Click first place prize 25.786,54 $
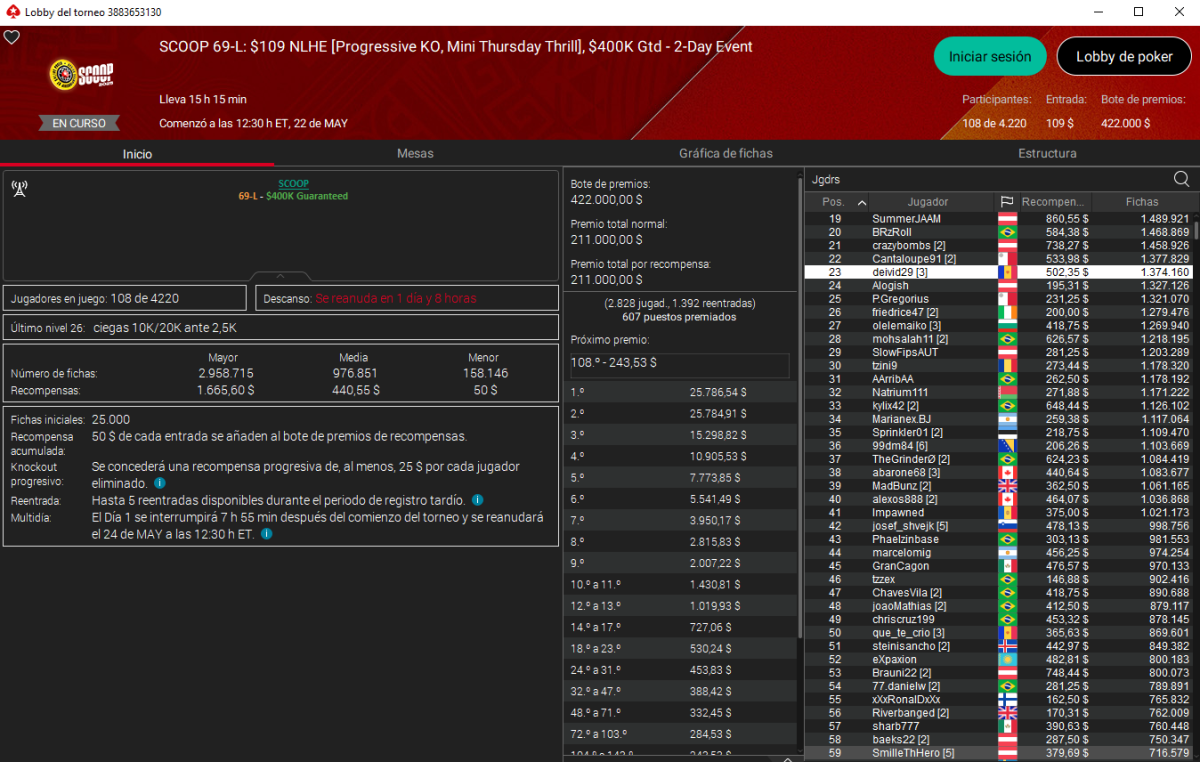 (680, 393)
